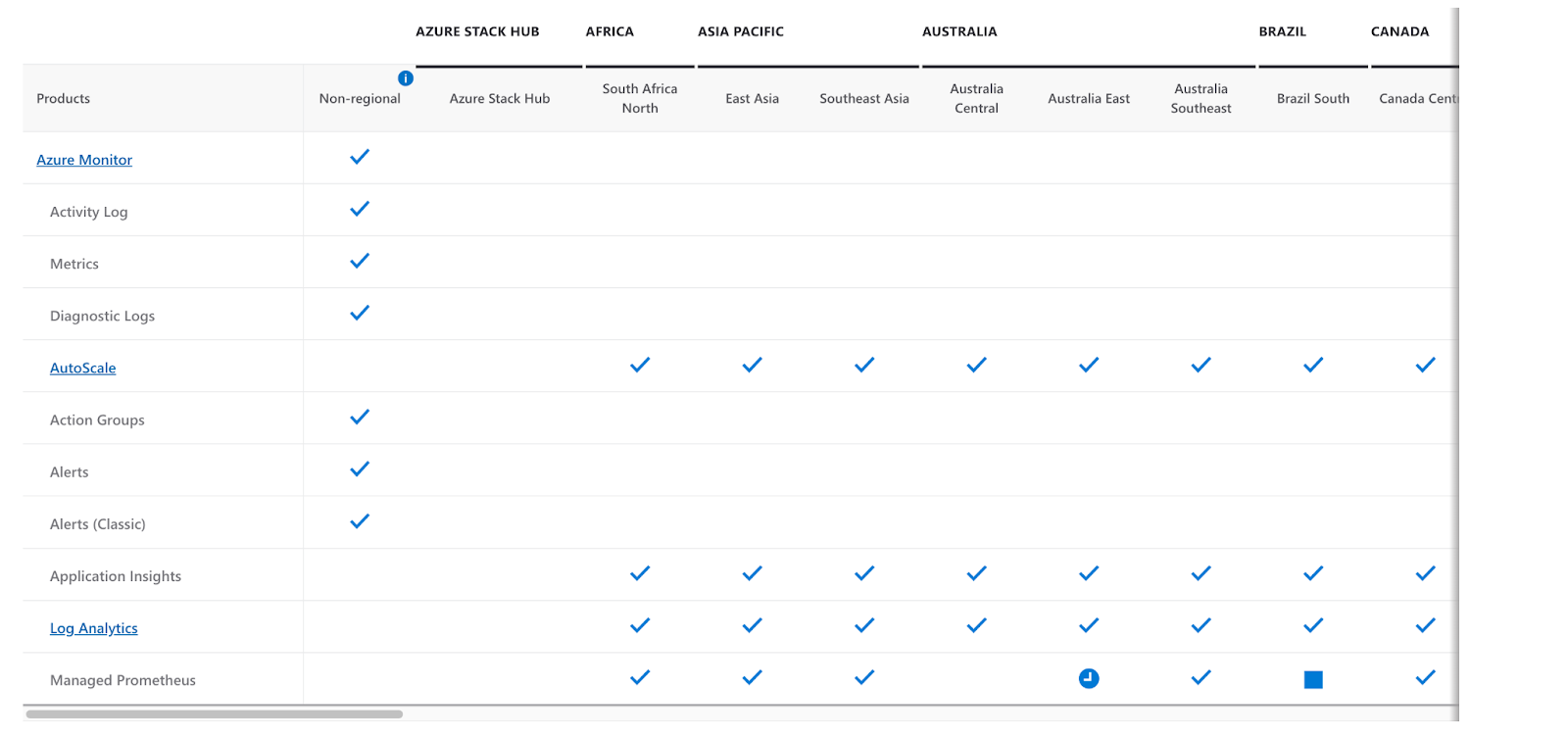
Task: Open the AutoScale link
Action: (83, 368)
